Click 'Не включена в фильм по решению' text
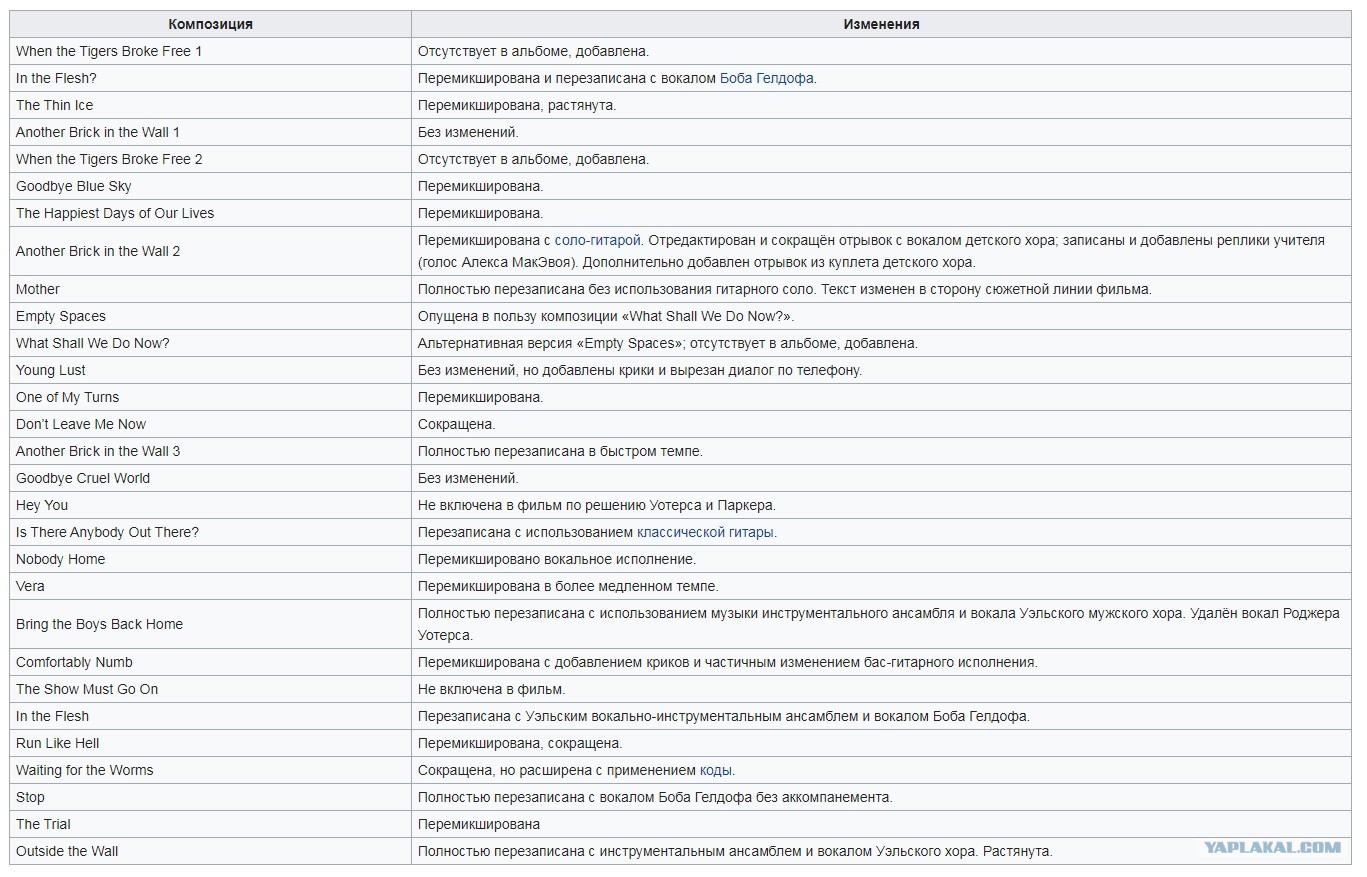The height and width of the screenshot is (877, 1367). [597, 505]
